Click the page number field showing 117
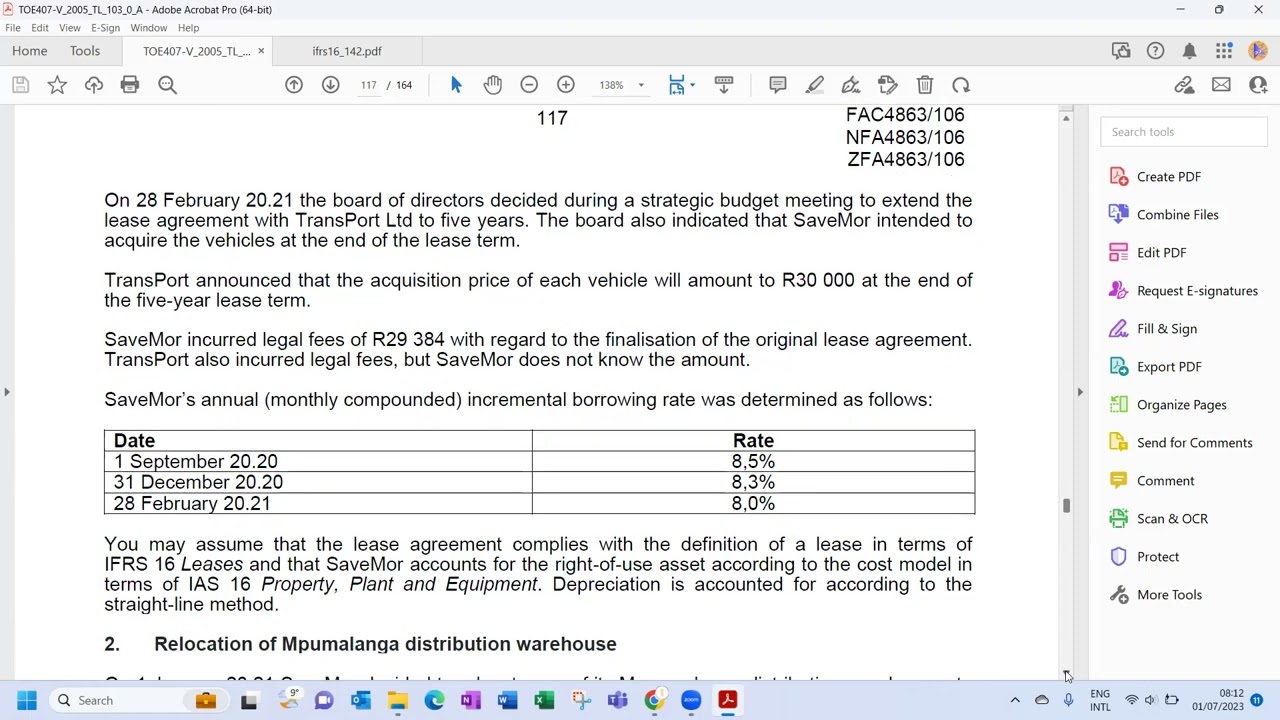This screenshot has width=1280, height=720. click(x=369, y=85)
